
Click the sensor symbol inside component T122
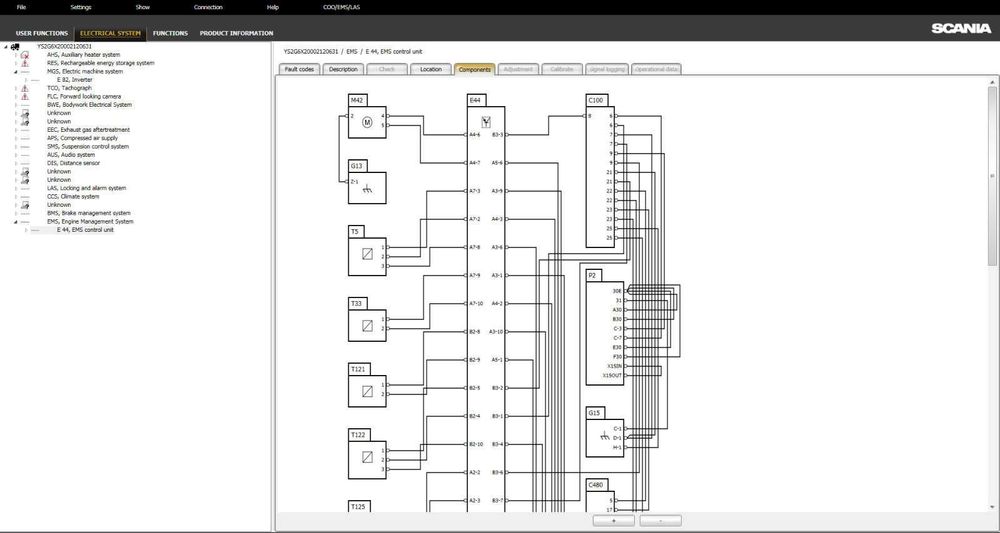point(367,457)
